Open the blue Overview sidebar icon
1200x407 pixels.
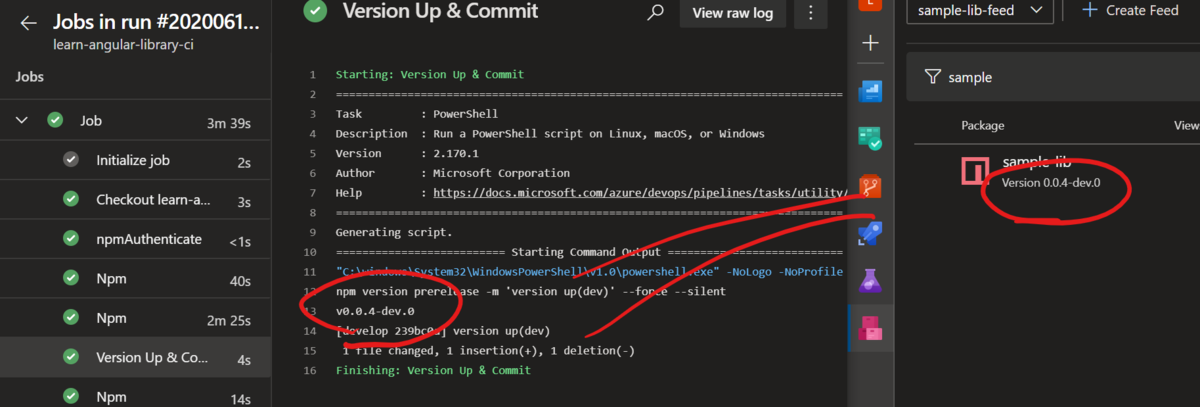[x=870, y=91]
